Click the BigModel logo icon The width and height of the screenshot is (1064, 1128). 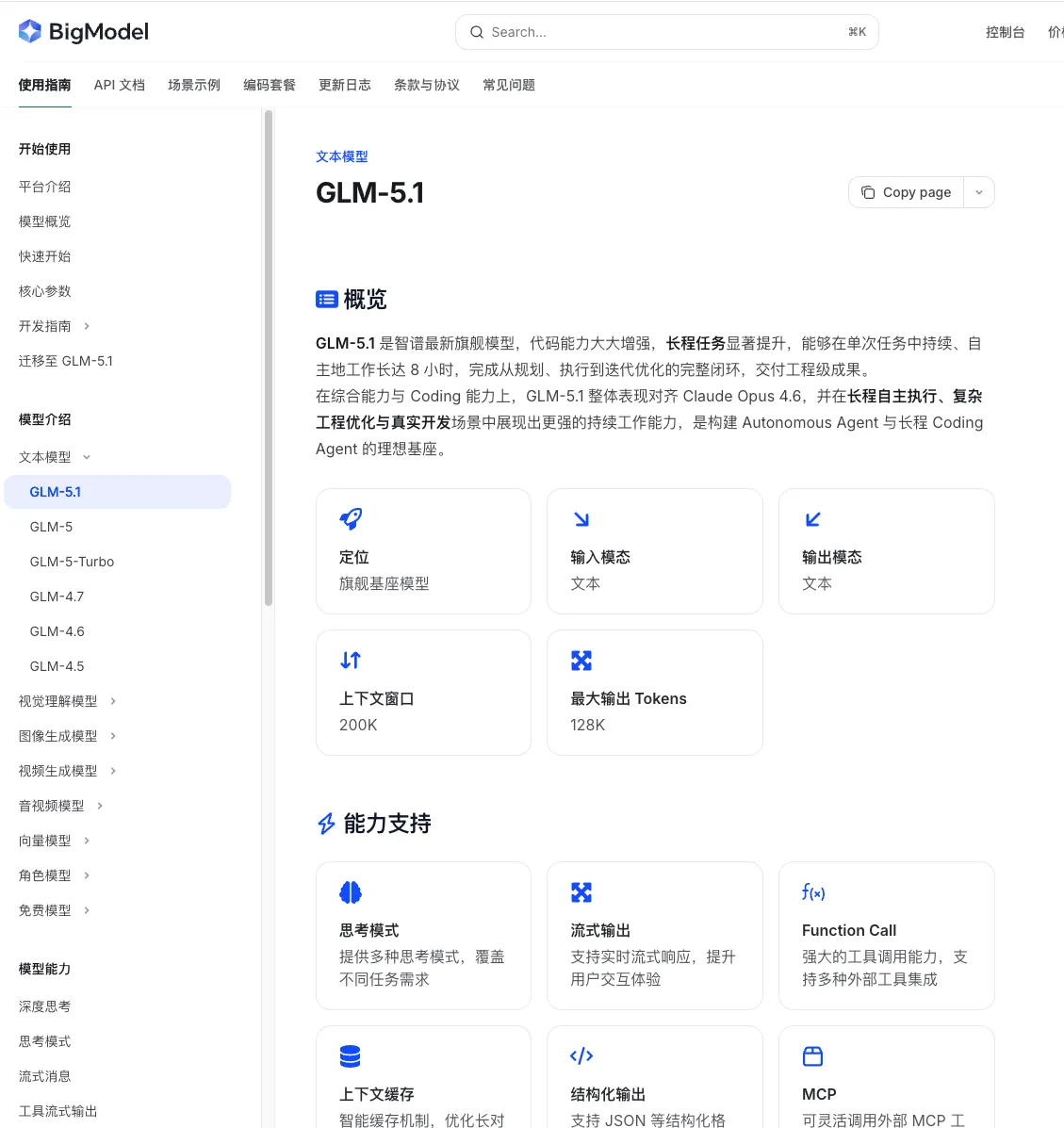(30, 32)
